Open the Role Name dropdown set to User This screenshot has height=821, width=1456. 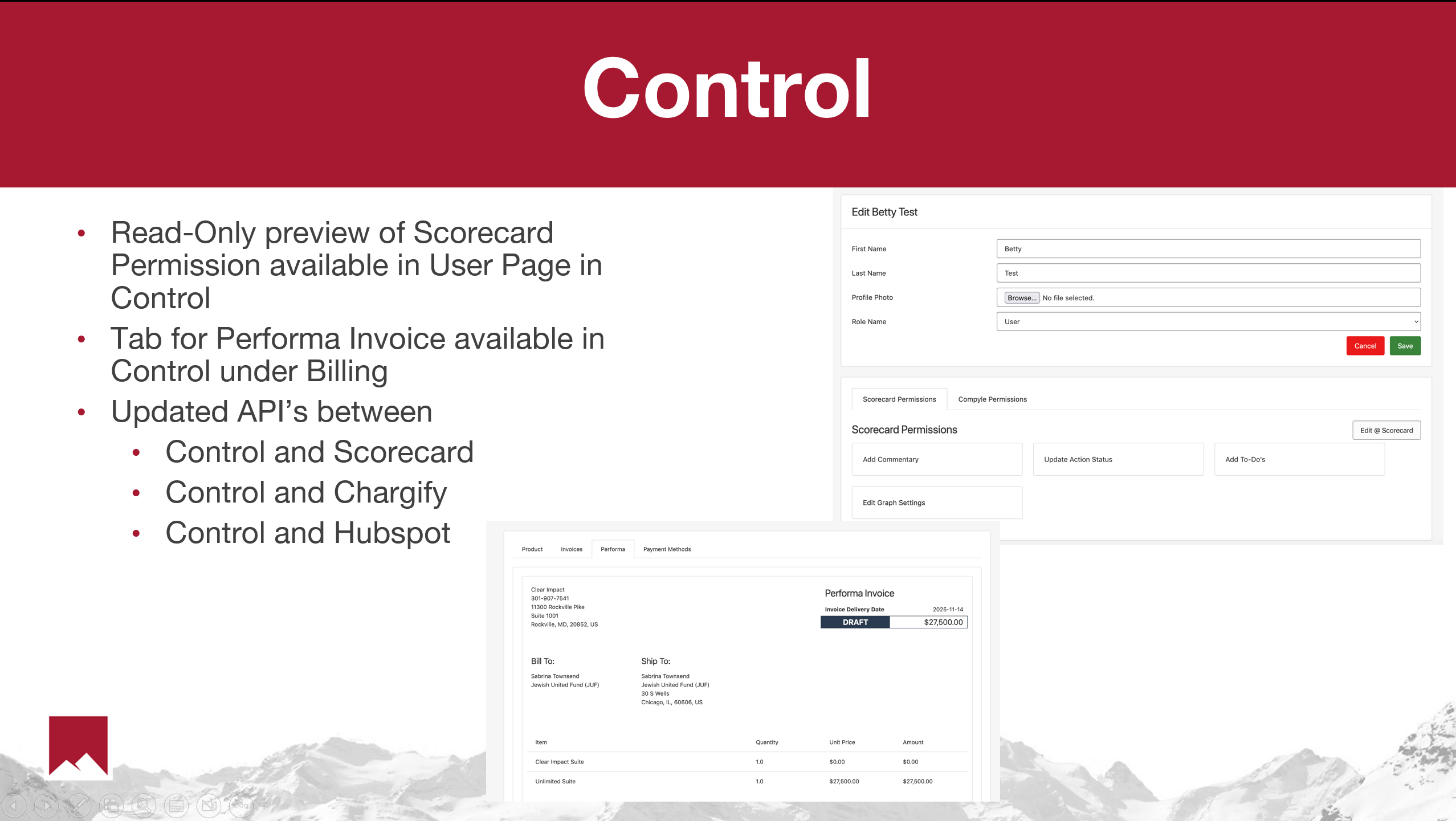[1208, 322]
